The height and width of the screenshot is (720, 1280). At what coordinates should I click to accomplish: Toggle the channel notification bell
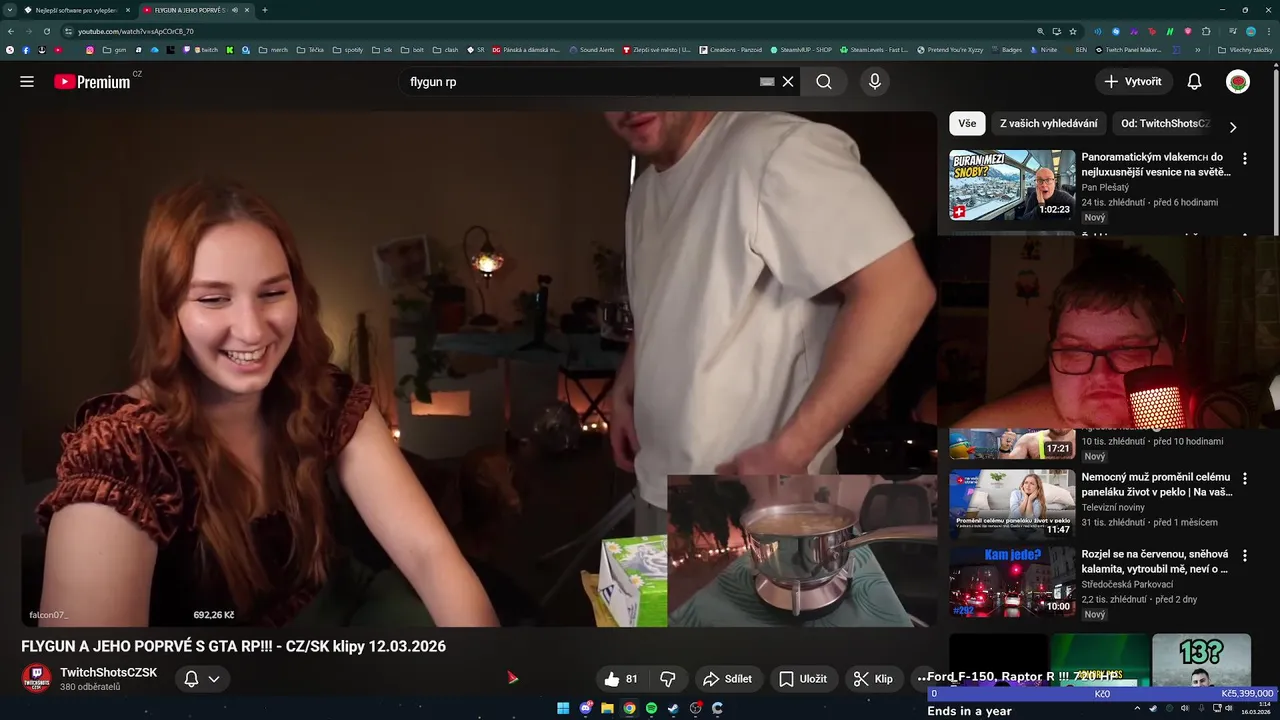click(191, 679)
